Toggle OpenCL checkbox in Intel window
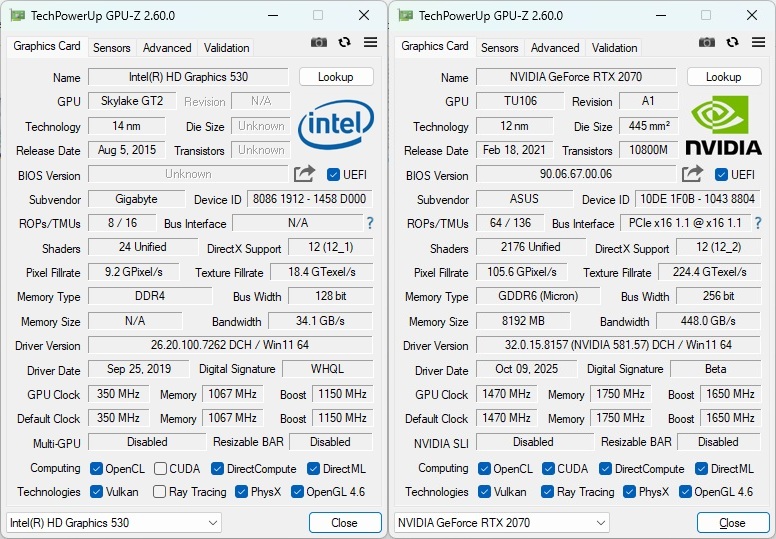 tap(96, 469)
